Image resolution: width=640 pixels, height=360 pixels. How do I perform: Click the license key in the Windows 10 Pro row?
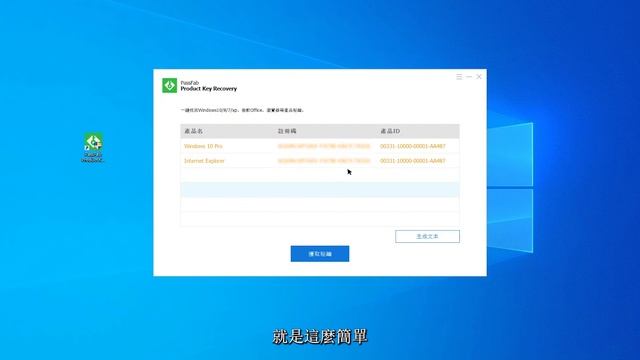tap(324, 146)
